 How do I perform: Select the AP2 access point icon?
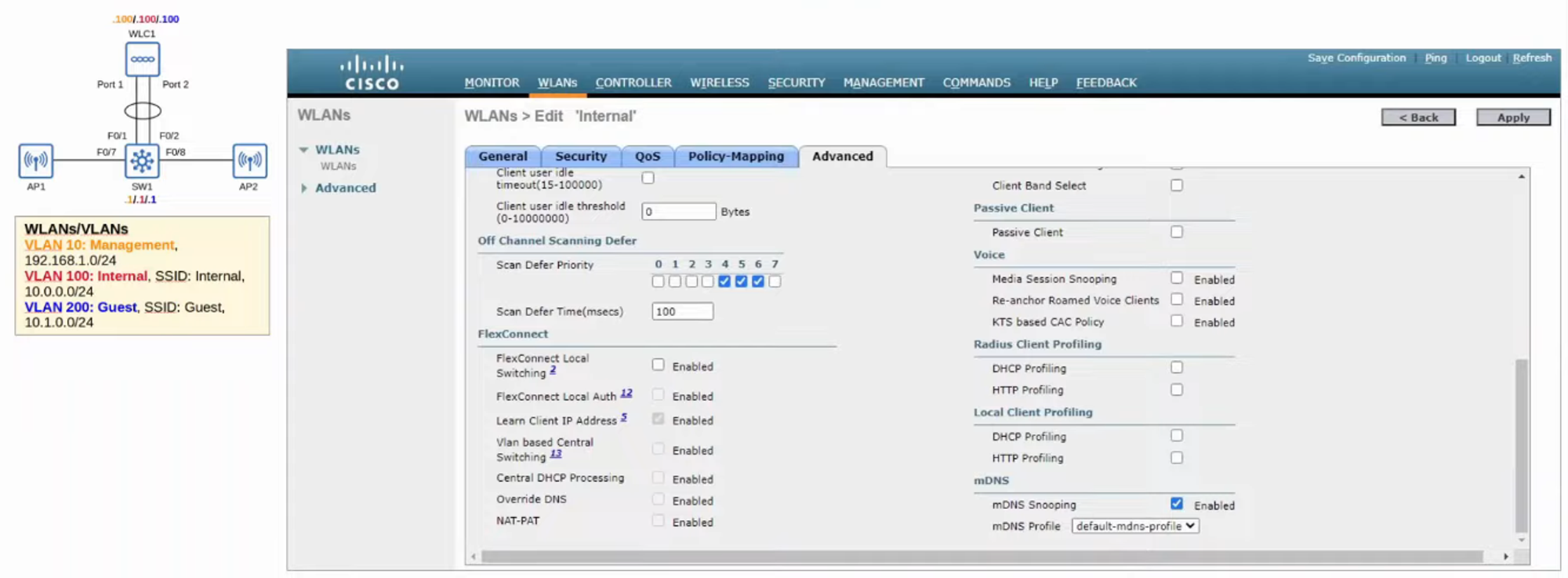249,161
